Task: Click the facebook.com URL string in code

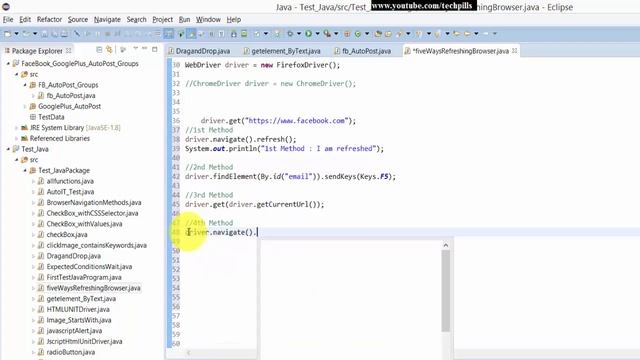Action: 298,121
